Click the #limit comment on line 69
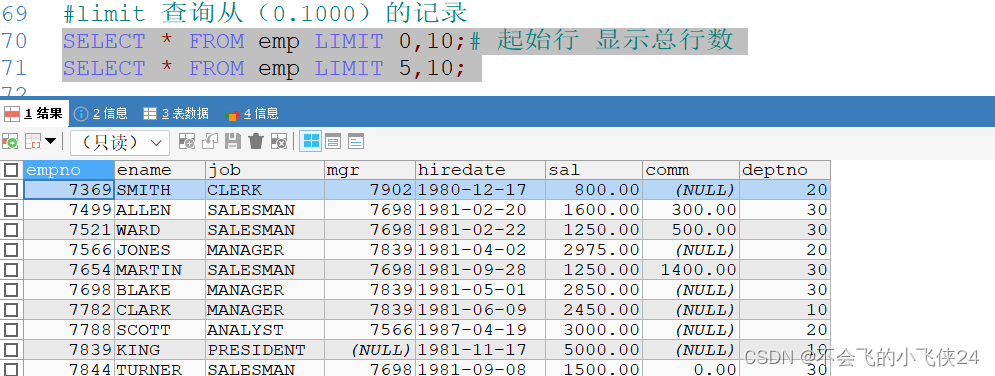The height and width of the screenshot is (376, 995). click(x=265, y=13)
